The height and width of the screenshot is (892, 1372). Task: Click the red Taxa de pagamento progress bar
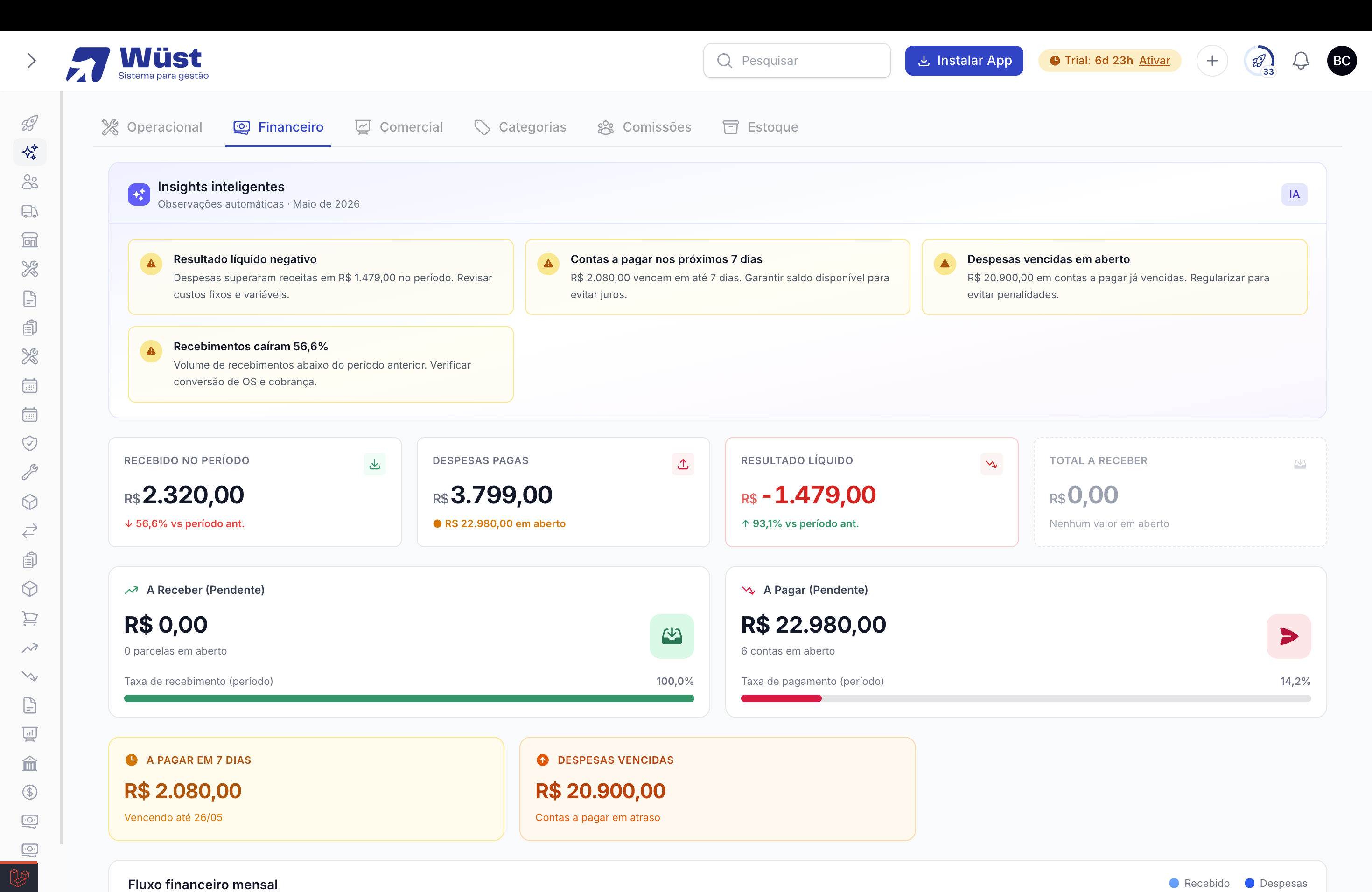[x=781, y=698]
